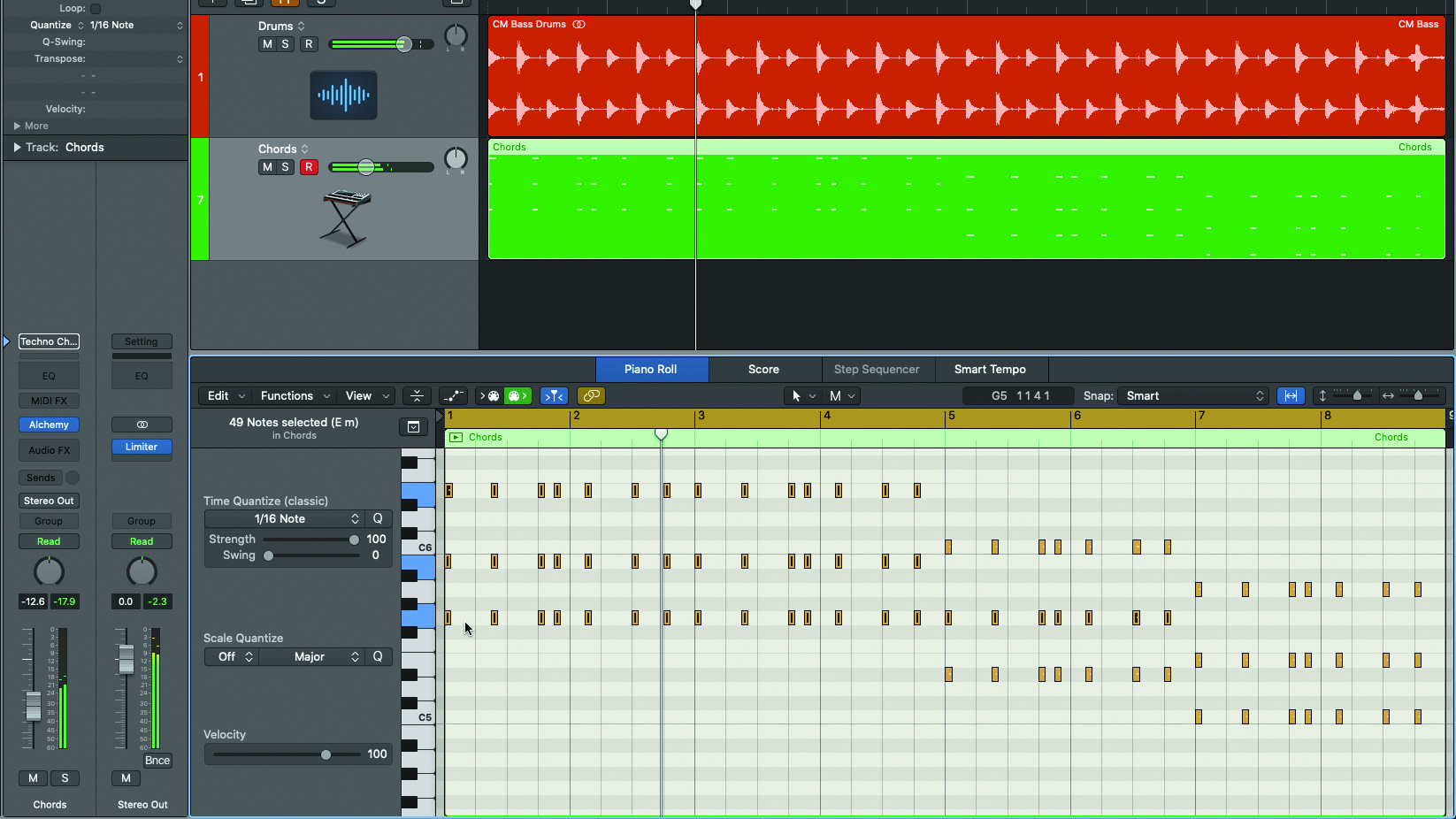The image size is (1456, 819).
Task: Click the horizontal zoom arrows icon
Action: click(1388, 396)
